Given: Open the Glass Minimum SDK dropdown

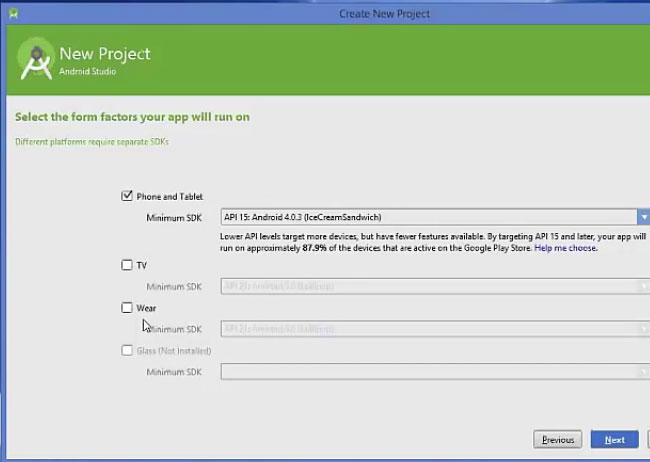Looking at the screenshot, I should point(435,372).
